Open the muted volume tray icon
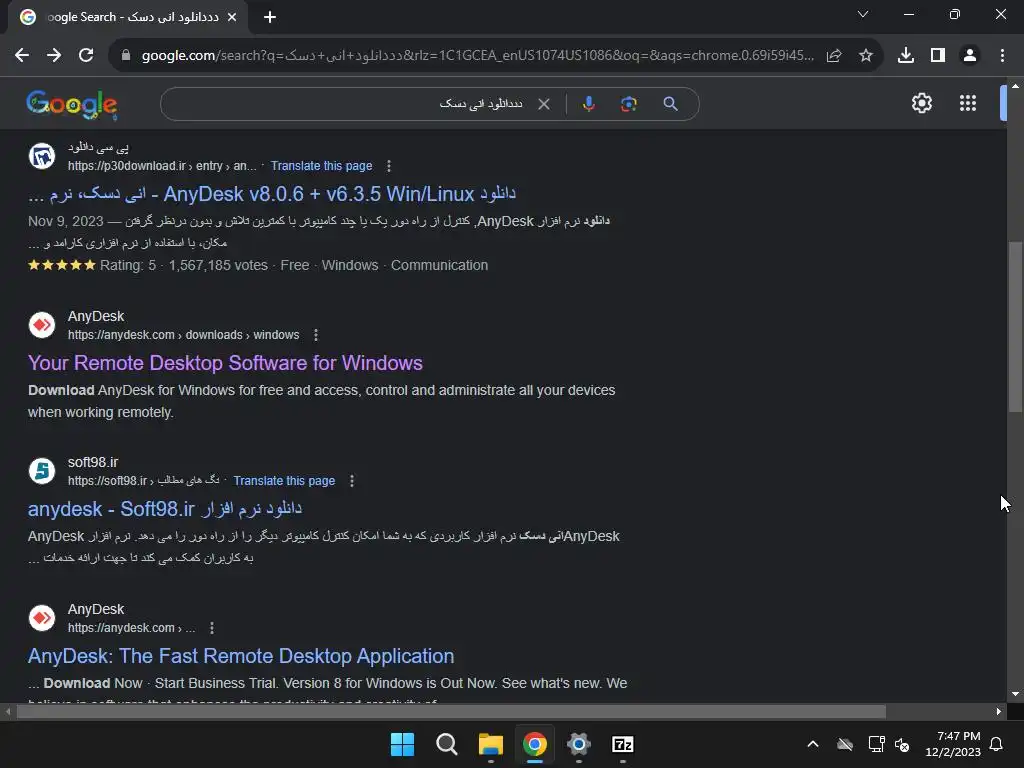Viewport: 1024px width, 768px height. coord(903,744)
